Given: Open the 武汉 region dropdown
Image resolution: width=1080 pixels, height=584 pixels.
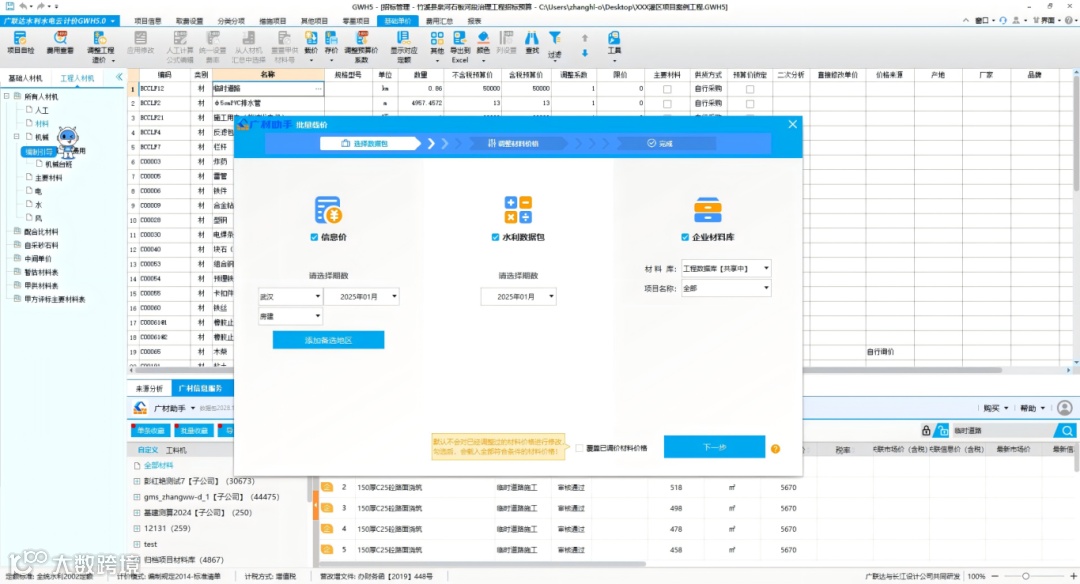Looking at the screenshot, I should pyautogui.click(x=290, y=297).
